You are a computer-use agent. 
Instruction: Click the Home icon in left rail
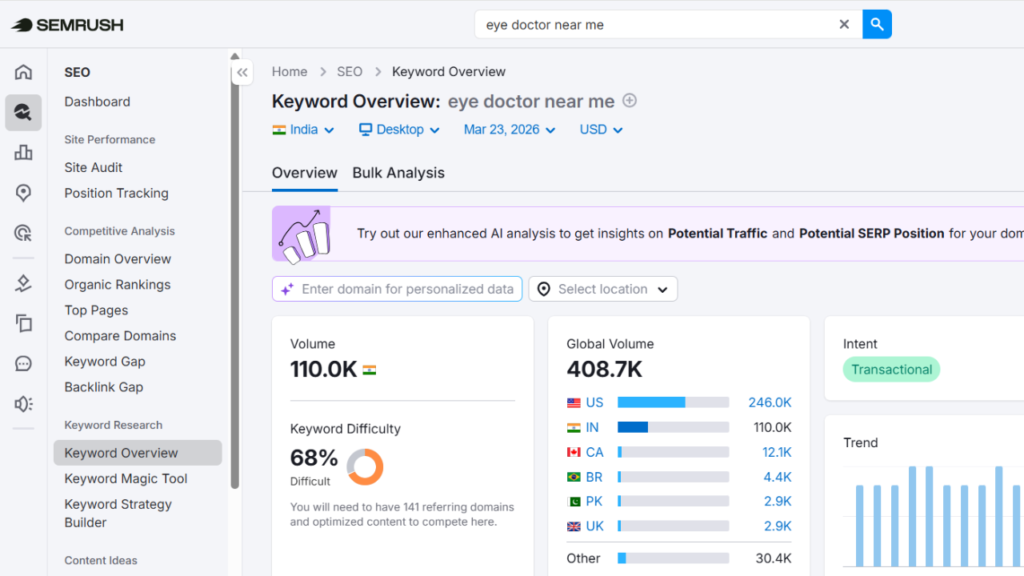click(23, 72)
